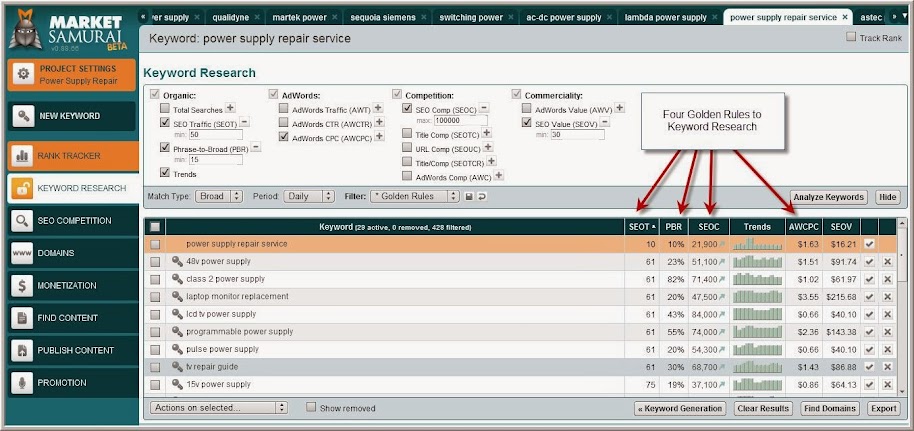Enable Title Comp (SEOTC) checkbox
The image size is (914, 431).
pyautogui.click(x=407, y=134)
